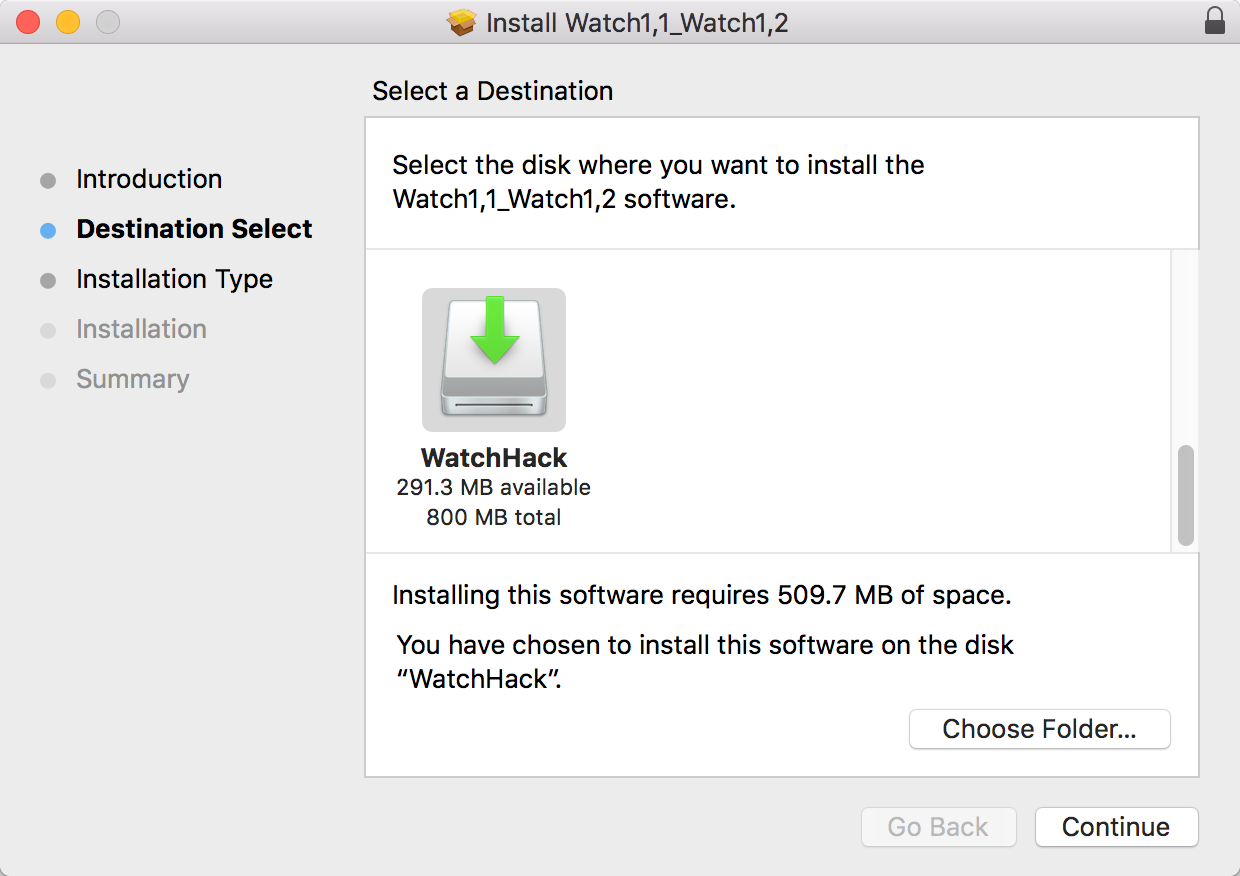The height and width of the screenshot is (876, 1240).
Task: Click the blue bullet beside Destination Select
Action: click(48, 230)
